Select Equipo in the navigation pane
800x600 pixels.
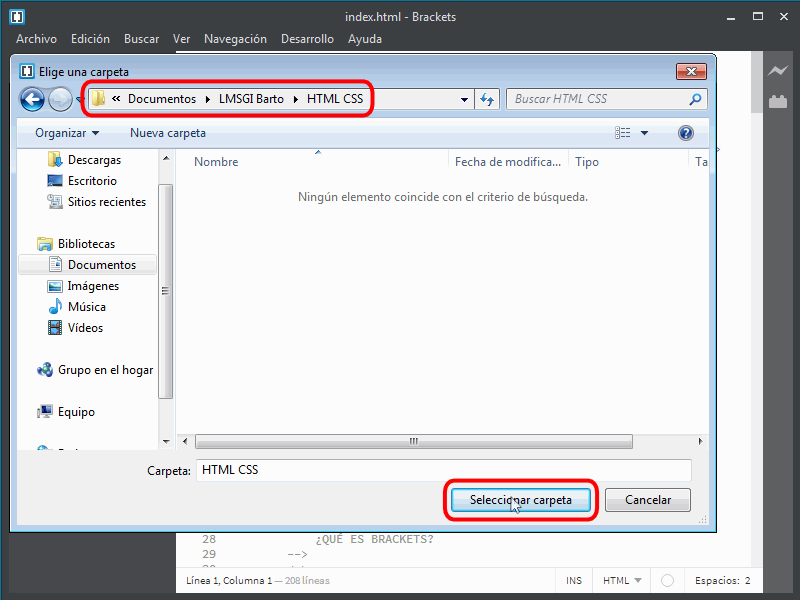coord(76,412)
